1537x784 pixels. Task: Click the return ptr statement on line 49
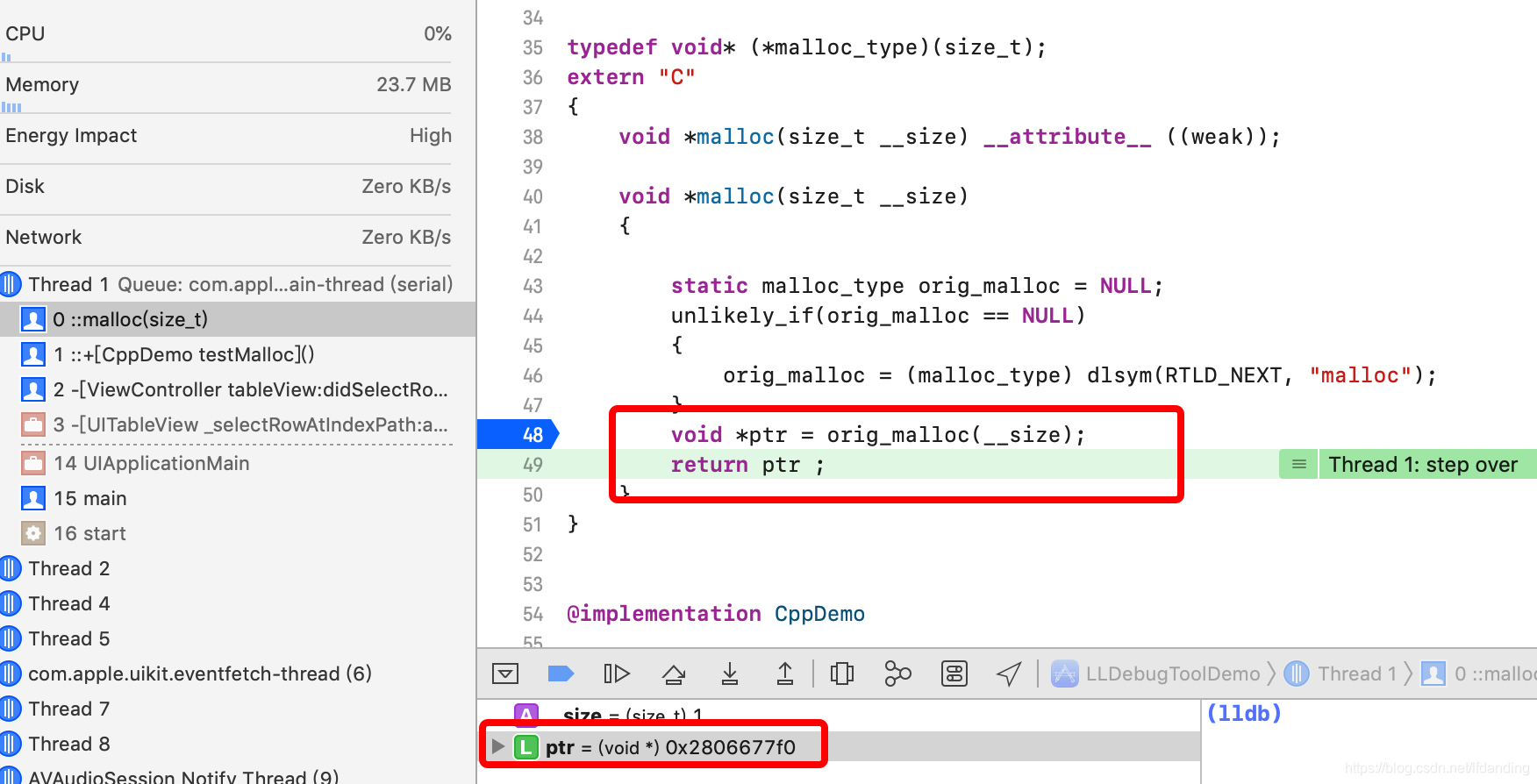(x=747, y=465)
